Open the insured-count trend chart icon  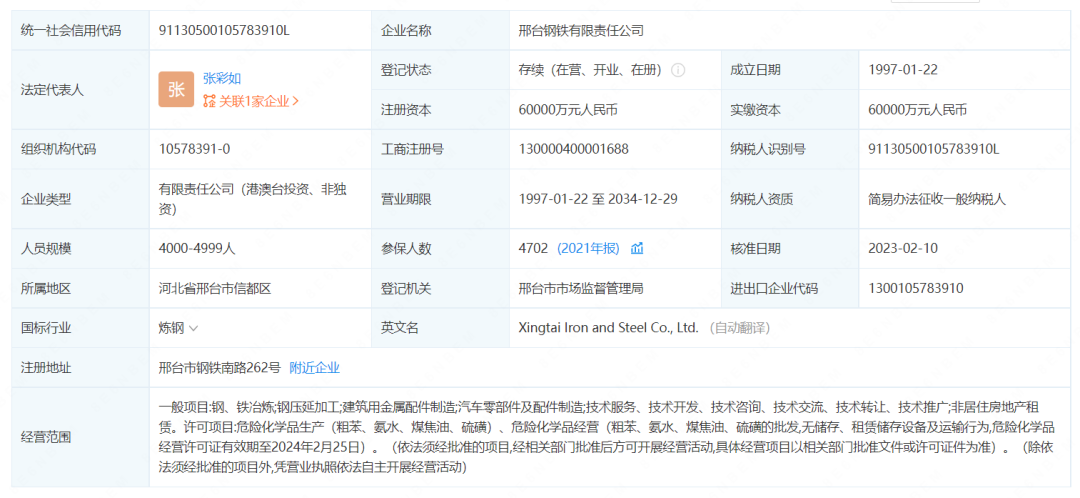point(637,248)
